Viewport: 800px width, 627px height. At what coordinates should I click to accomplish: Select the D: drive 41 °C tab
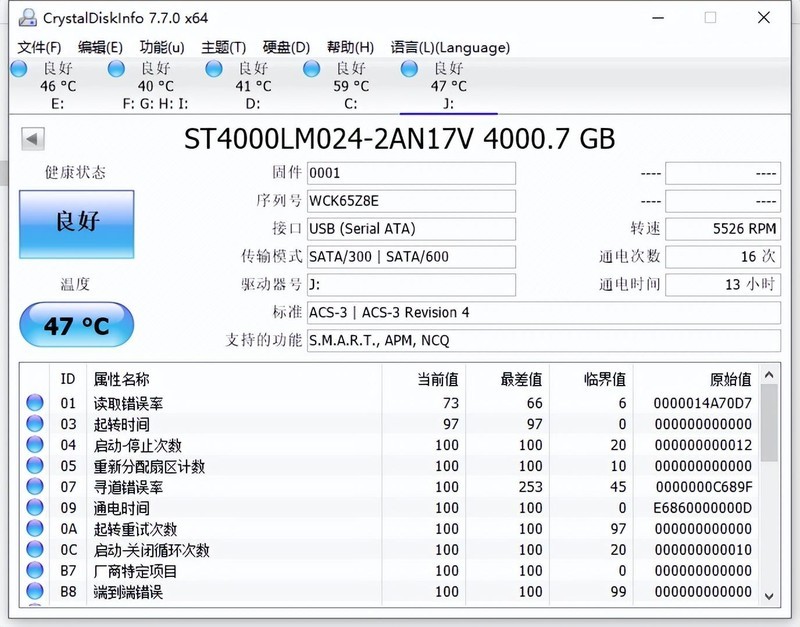click(x=253, y=86)
